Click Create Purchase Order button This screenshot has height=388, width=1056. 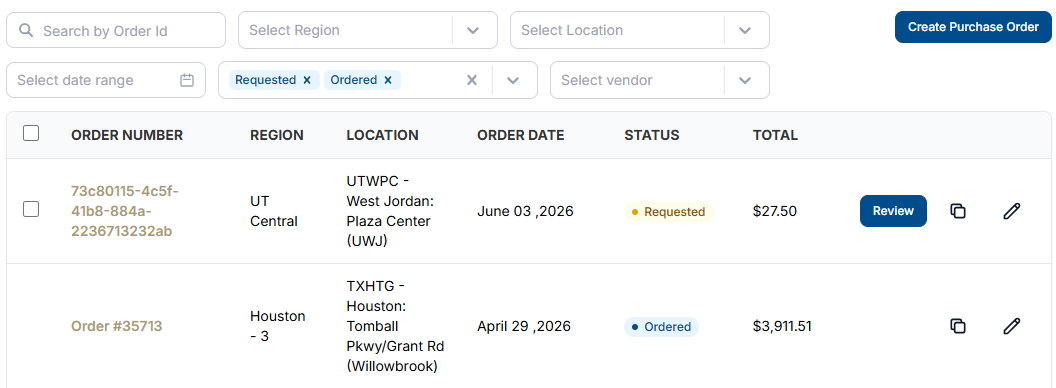tap(973, 27)
